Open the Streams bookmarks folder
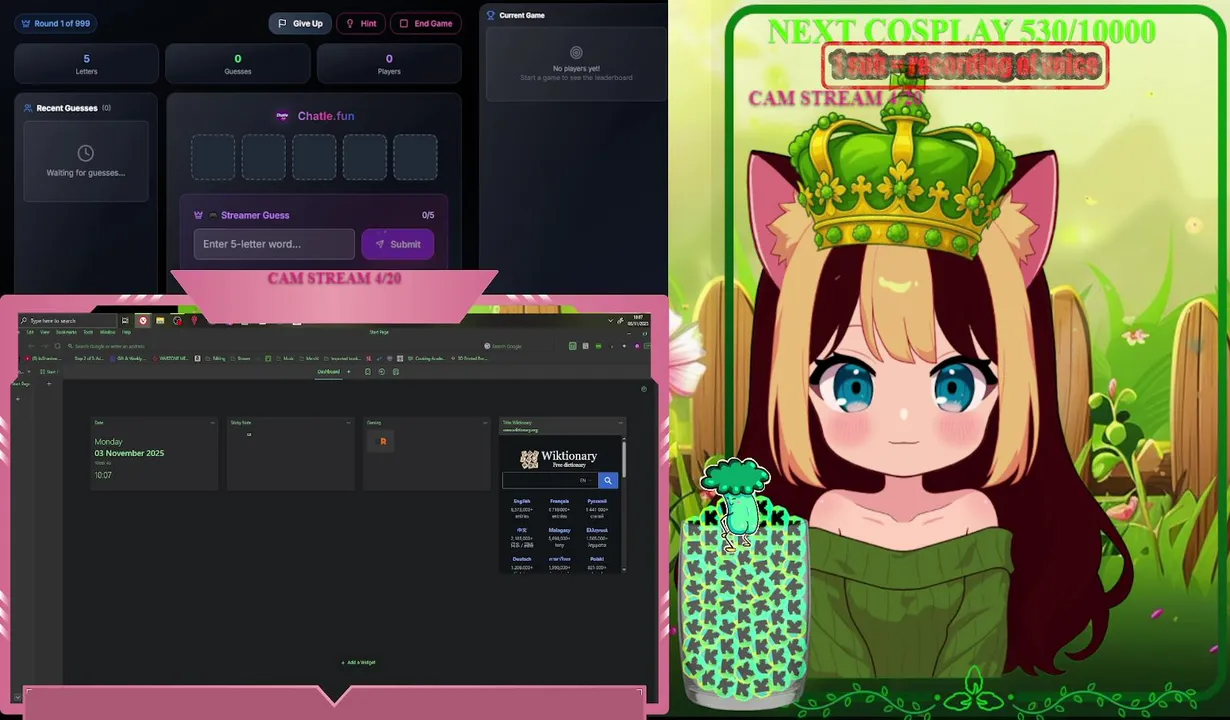Viewport: 1230px width, 720px height. 240,358
